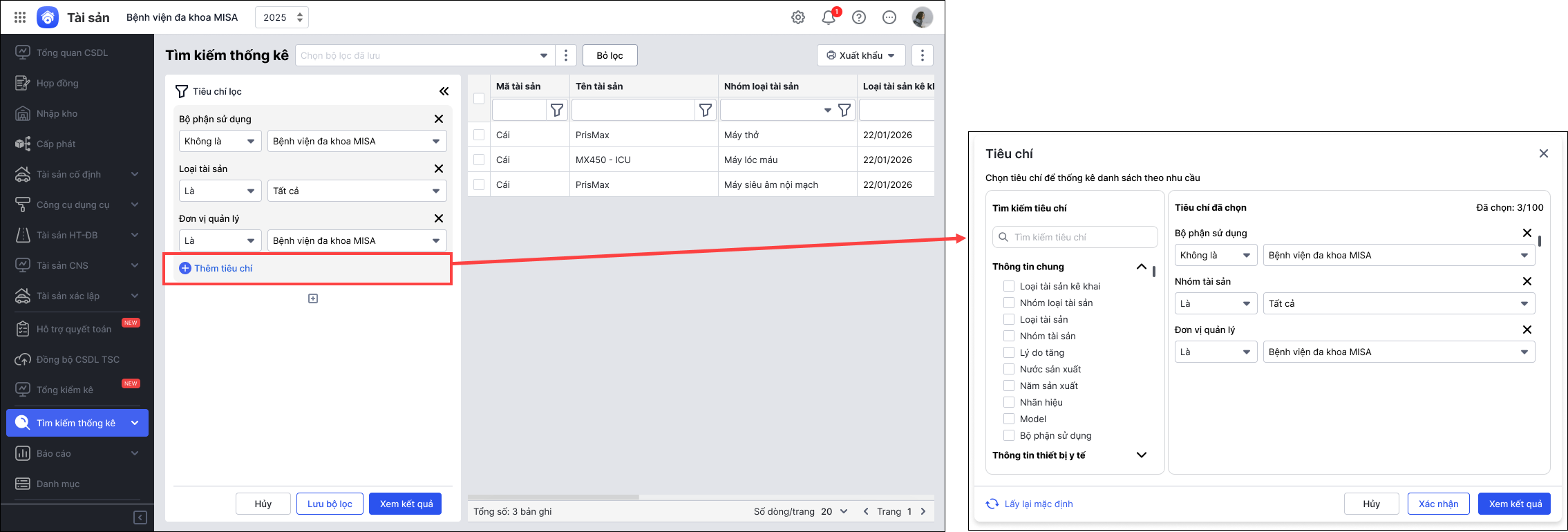Remove the Bộ phận sử dụng filter
This screenshot has height=532, width=1568.
point(438,119)
